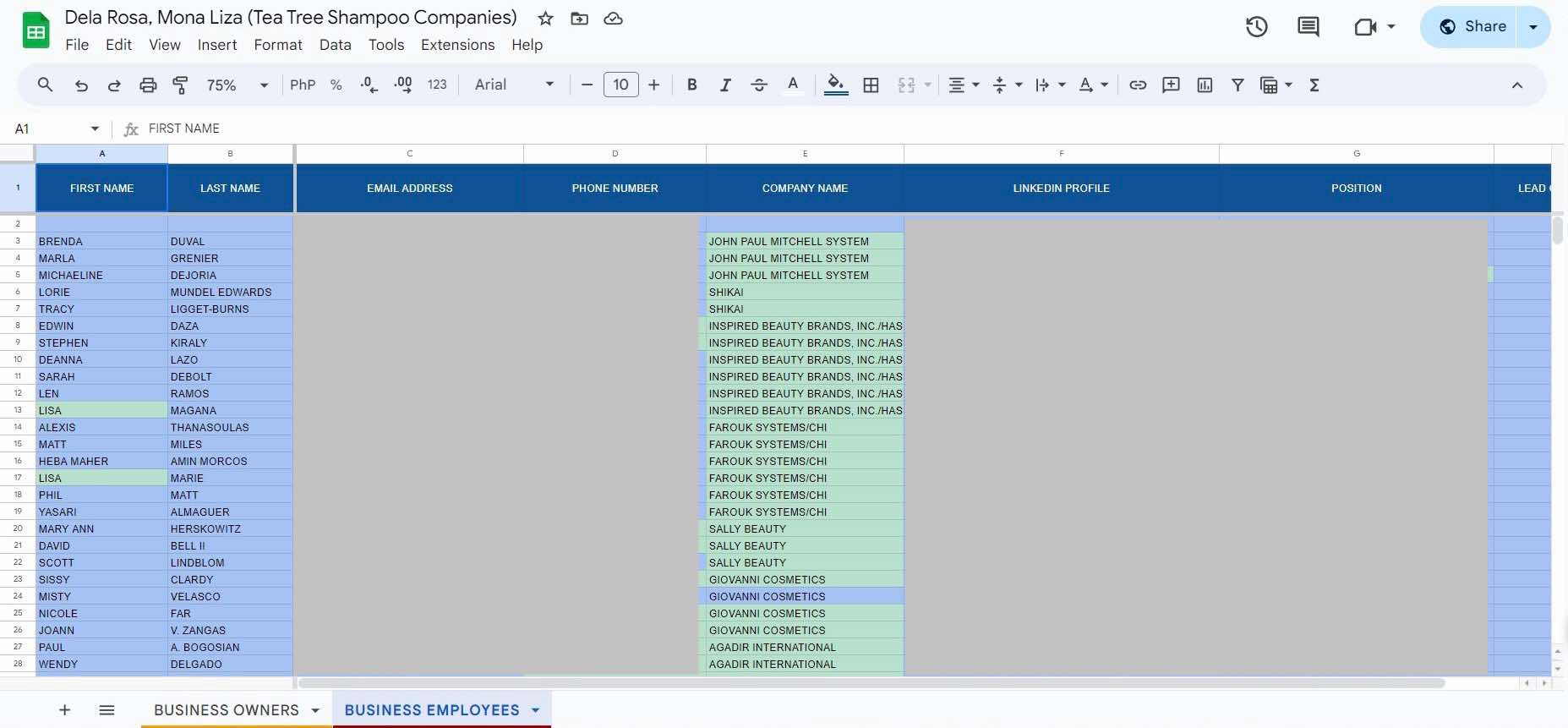
Task: Open the Share options arrow
Action: pyautogui.click(x=1533, y=27)
